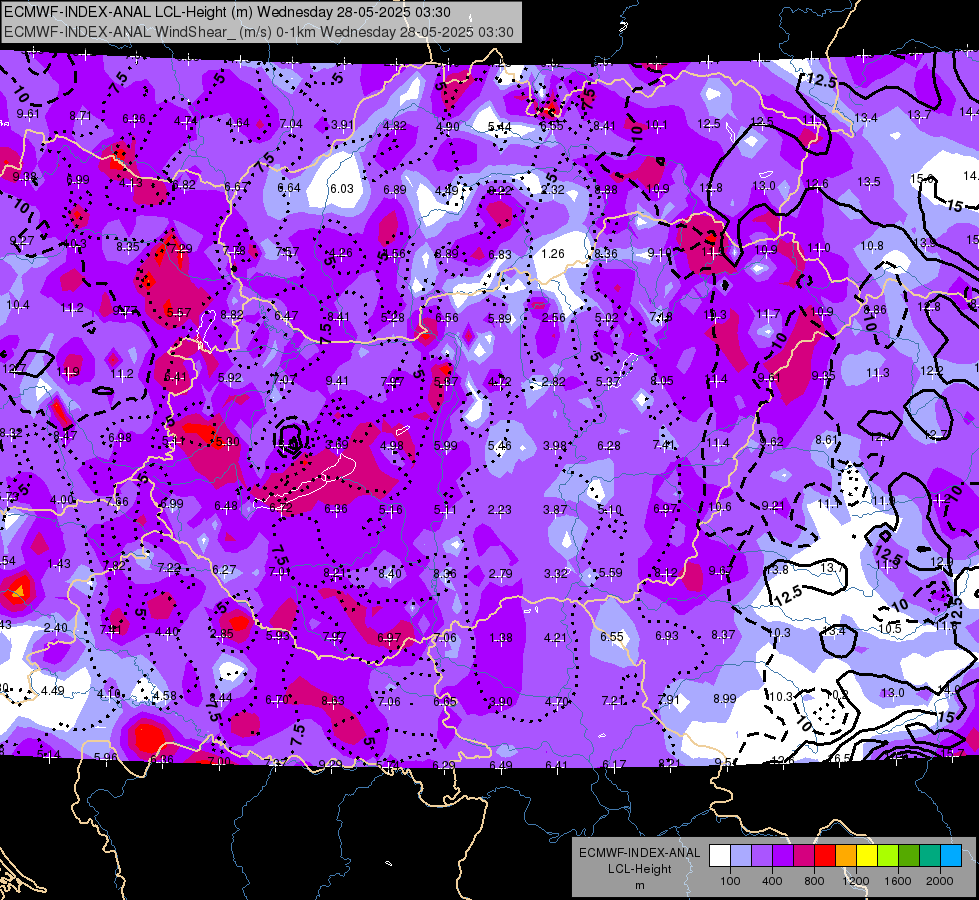Click the wind shear value 1.43
The width and height of the screenshot is (979, 900).
[59, 564]
